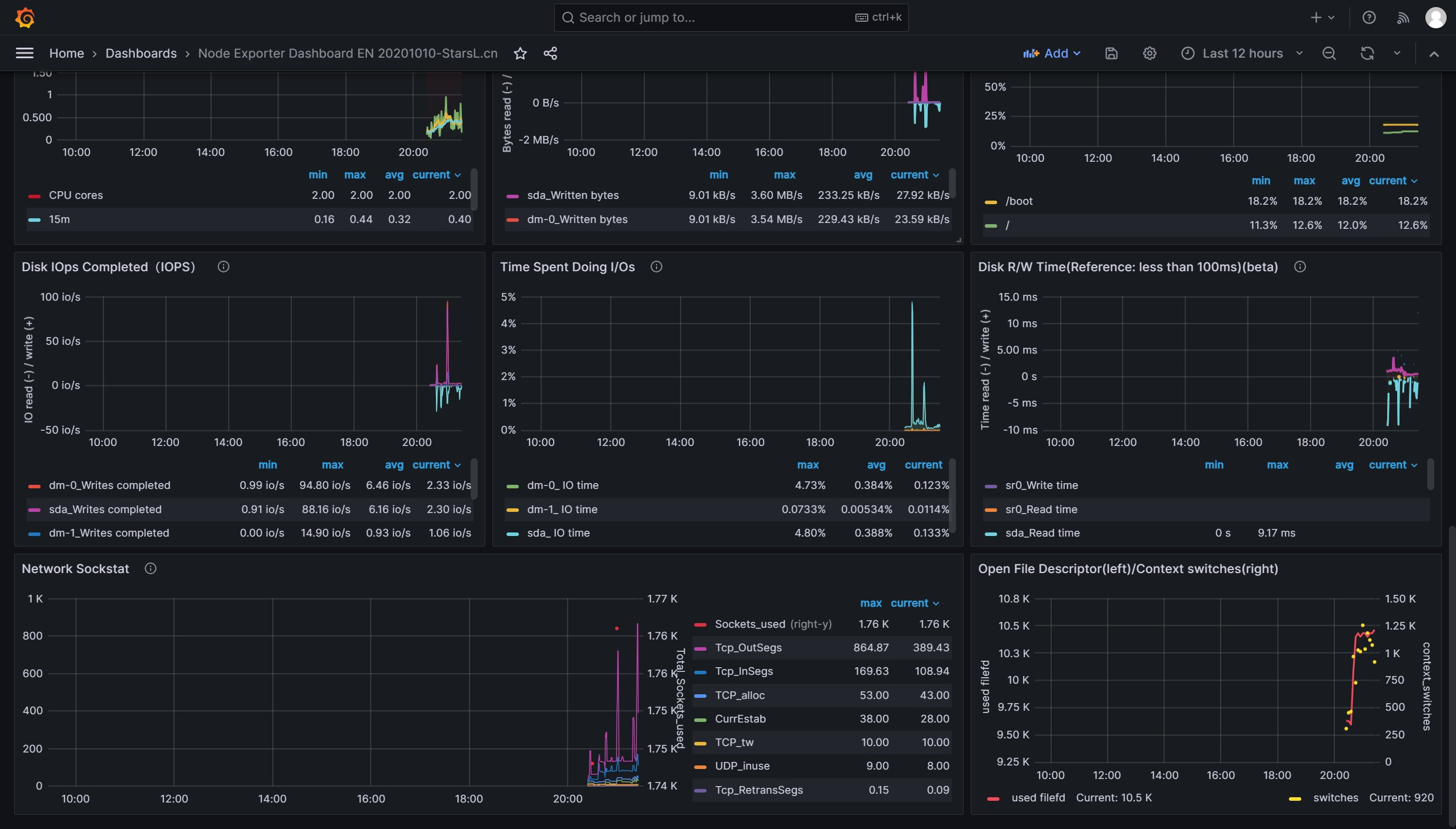Go to Dashboards breadcrumb

(x=141, y=54)
